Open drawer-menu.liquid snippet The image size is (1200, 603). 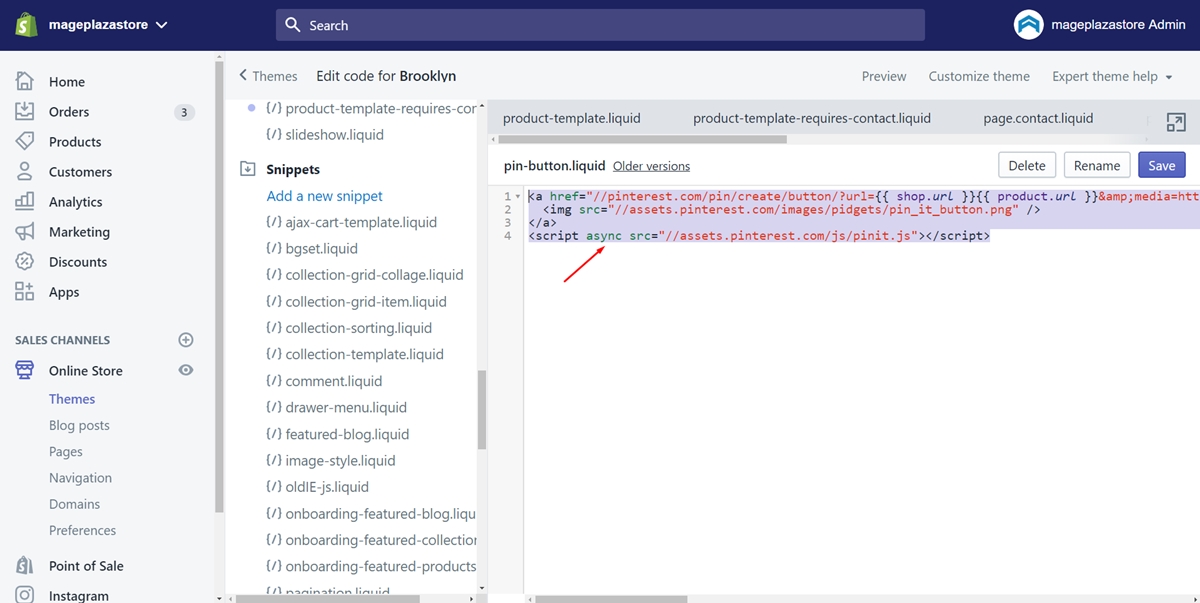[x=336, y=407]
